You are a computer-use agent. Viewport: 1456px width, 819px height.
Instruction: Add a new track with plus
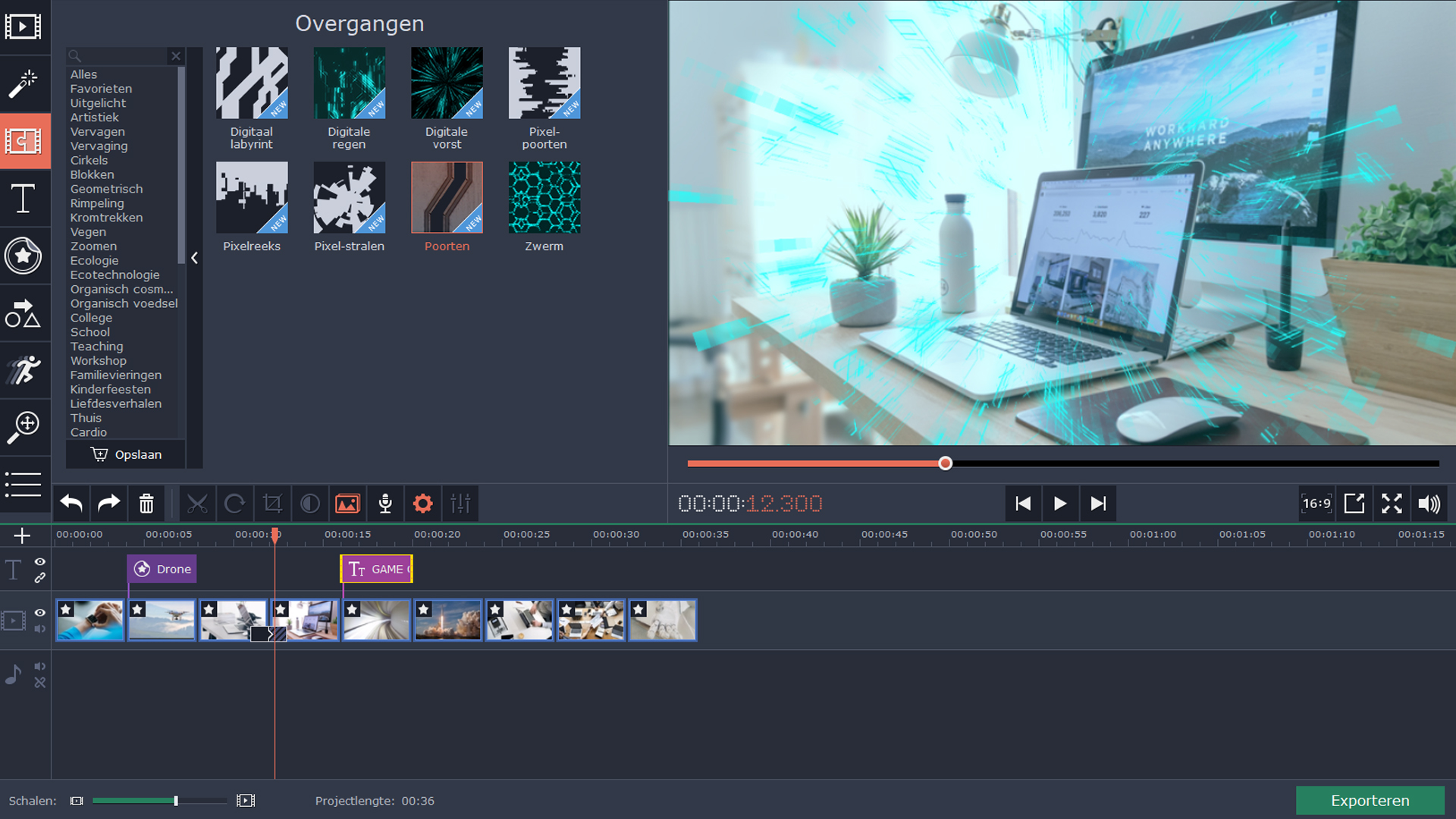(22, 536)
